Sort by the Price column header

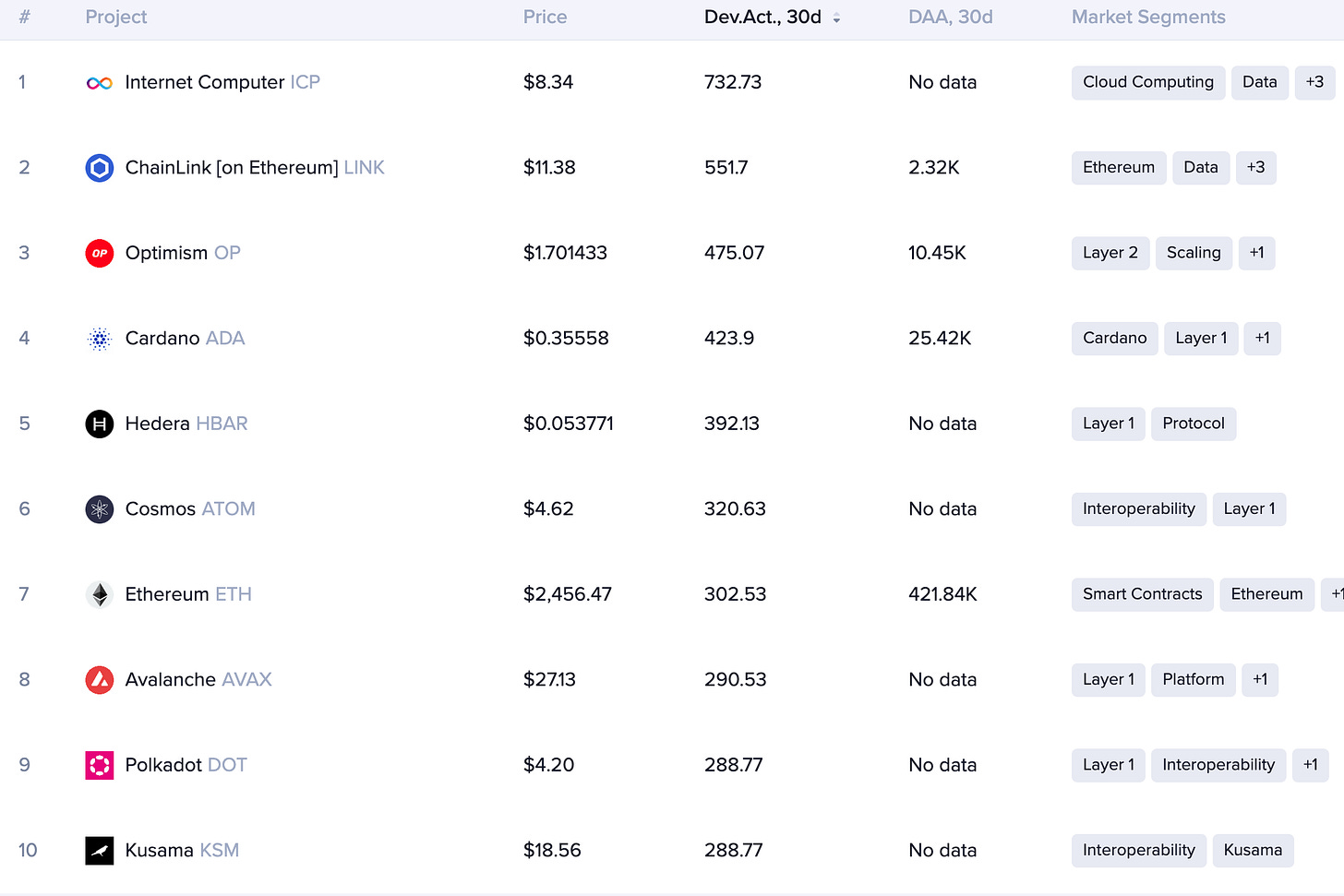click(x=546, y=17)
